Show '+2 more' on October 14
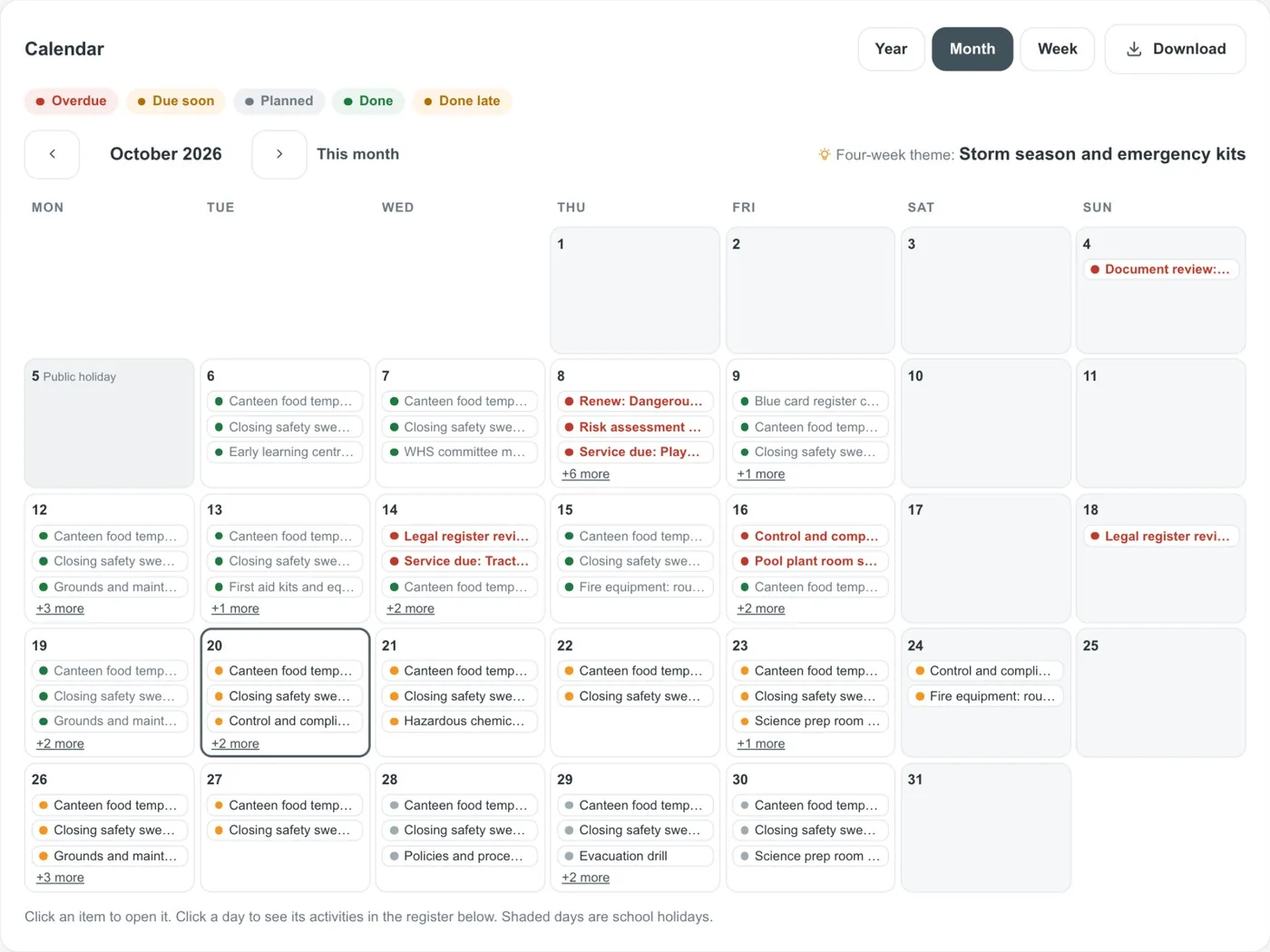 tap(410, 608)
